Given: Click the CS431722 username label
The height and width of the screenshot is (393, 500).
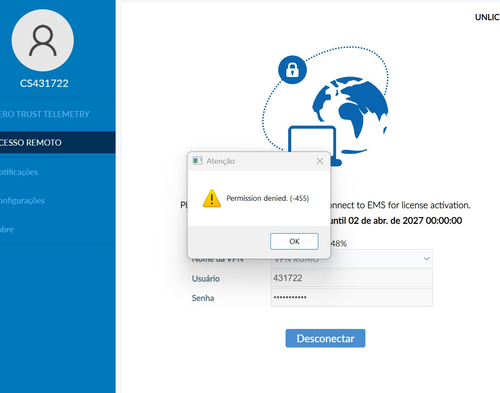Looking at the screenshot, I should [x=44, y=83].
